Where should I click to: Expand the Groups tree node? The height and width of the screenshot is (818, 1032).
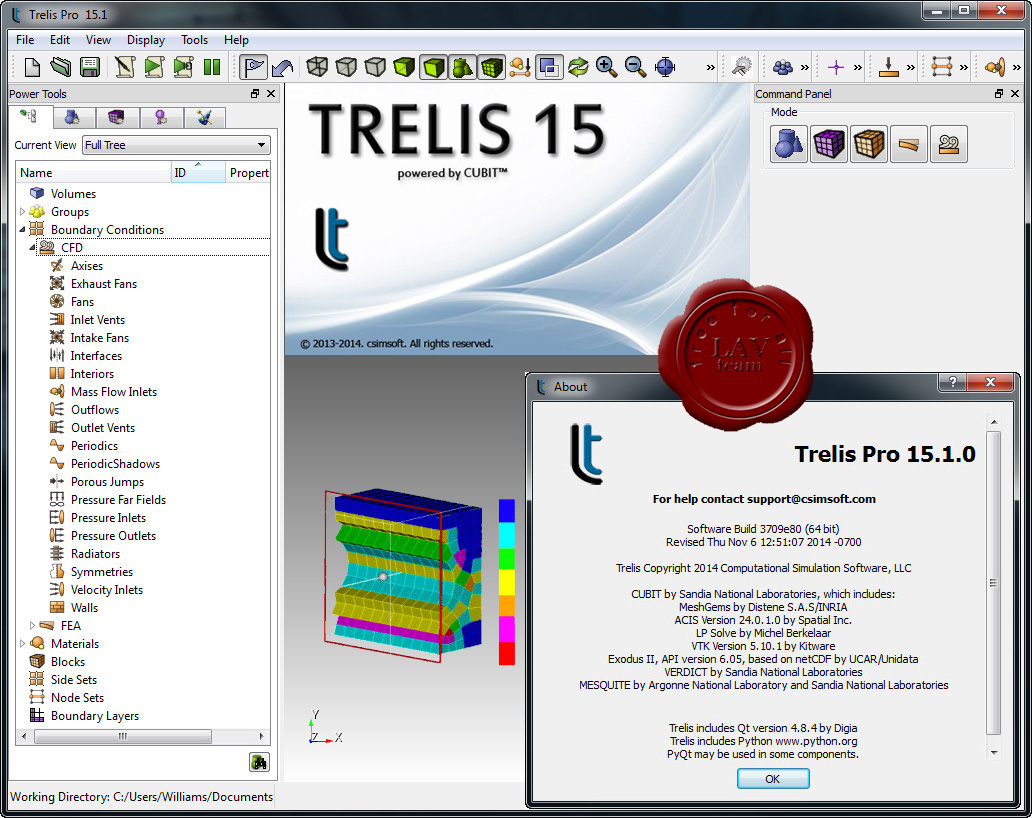tap(22, 212)
